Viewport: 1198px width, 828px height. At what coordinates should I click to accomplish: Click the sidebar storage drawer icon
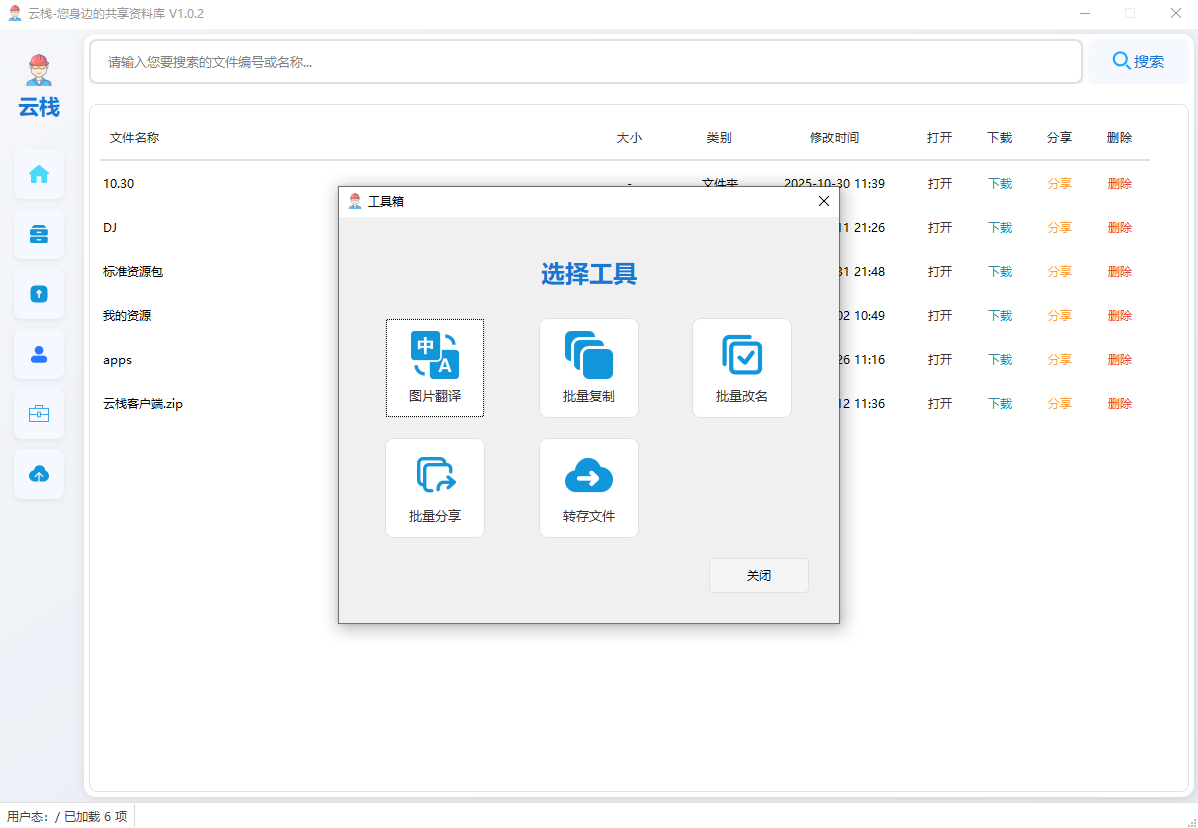pos(39,235)
